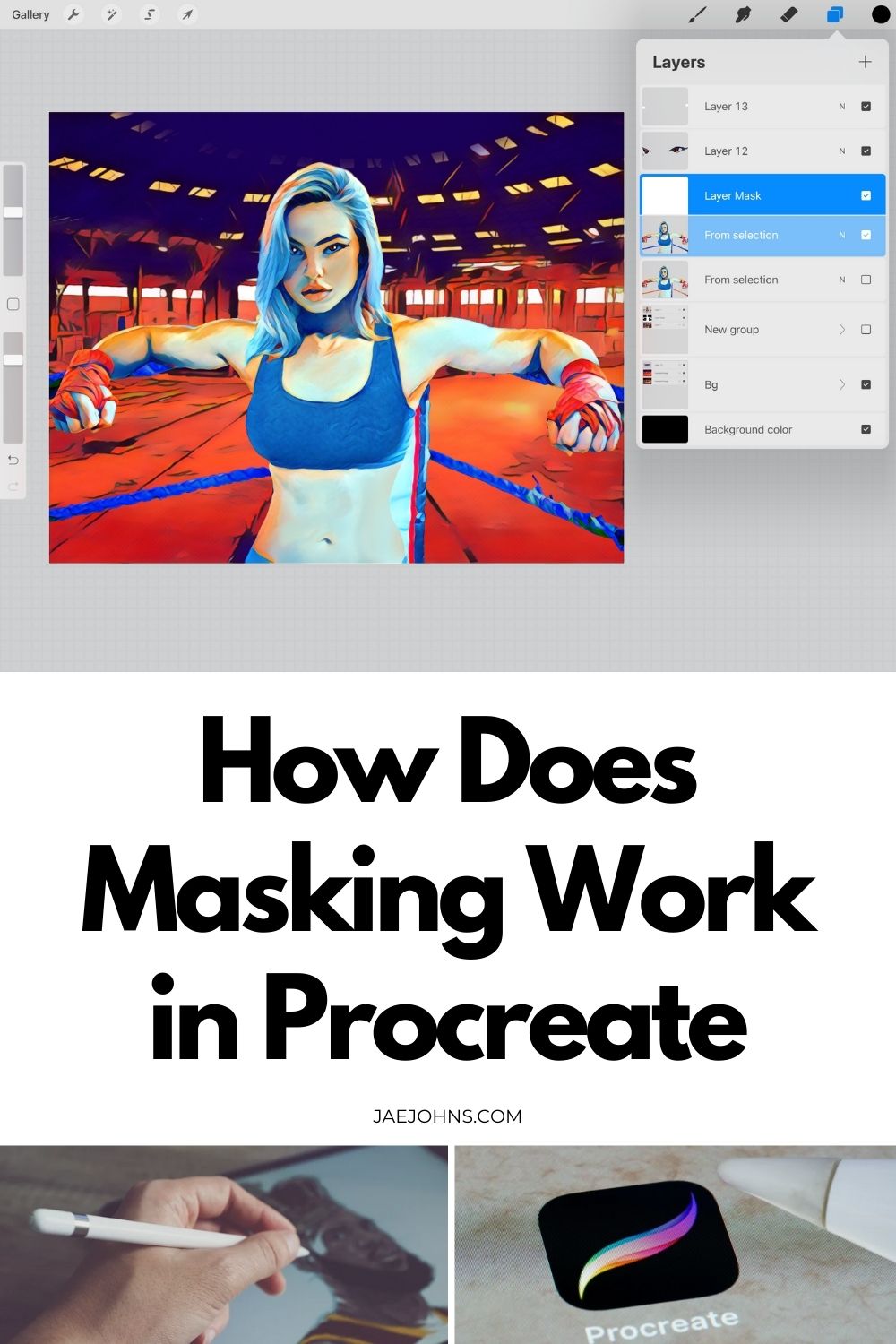Visit JAEJOHNS.COM link
Screen dimensions: 896x1344
tap(447, 1116)
